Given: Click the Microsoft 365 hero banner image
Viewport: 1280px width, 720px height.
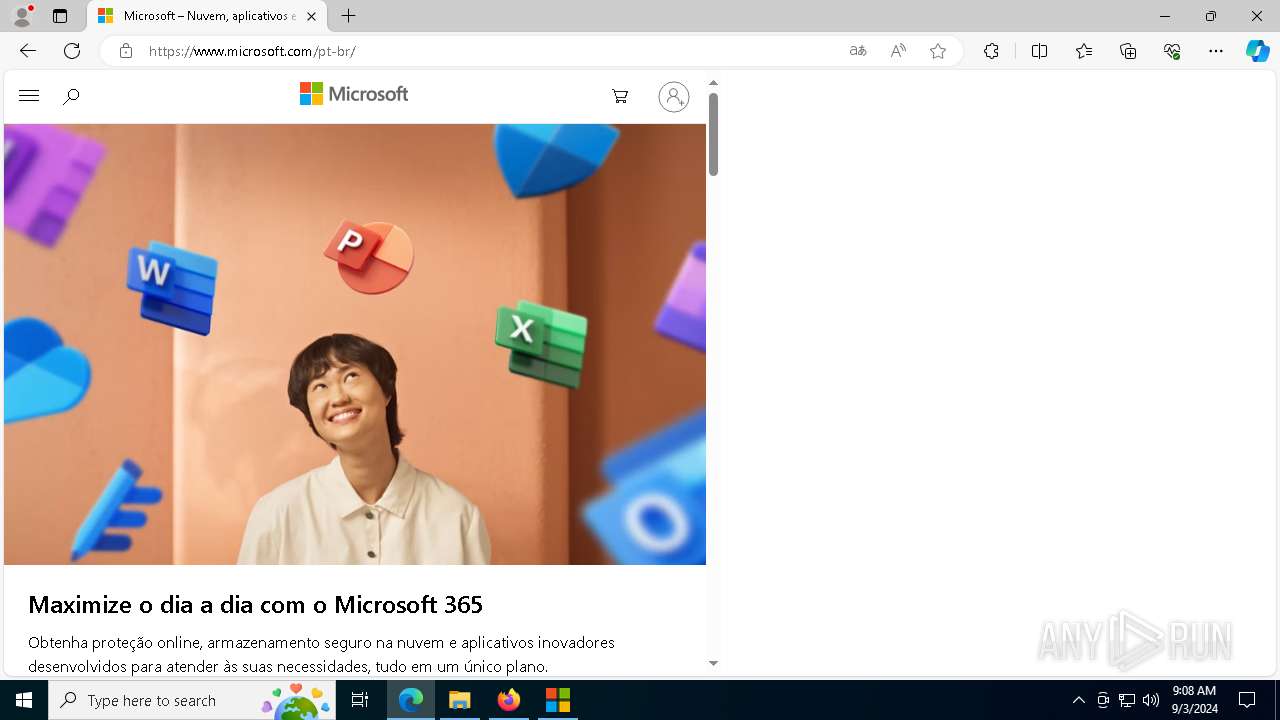Looking at the screenshot, I should [x=355, y=344].
